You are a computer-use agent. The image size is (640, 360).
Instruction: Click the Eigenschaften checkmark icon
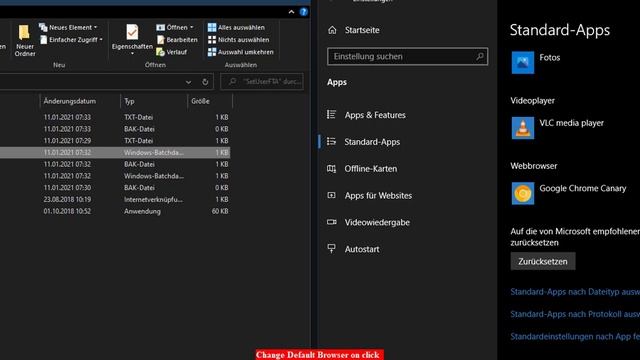click(x=132, y=32)
